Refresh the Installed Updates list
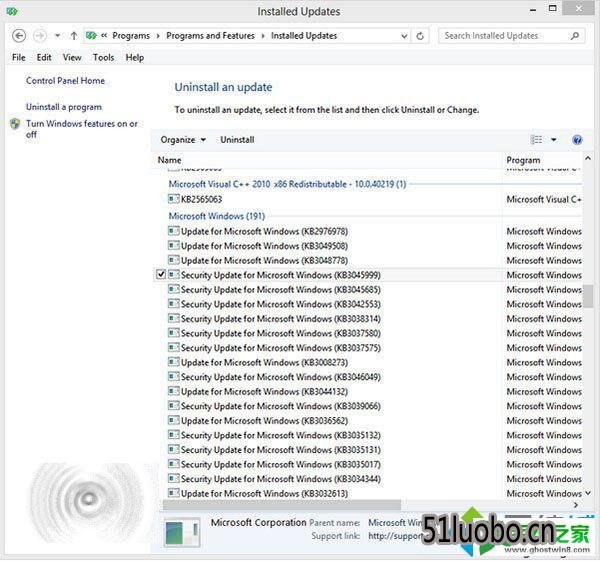Screen dimensions: 600x561 click(420, 36)
